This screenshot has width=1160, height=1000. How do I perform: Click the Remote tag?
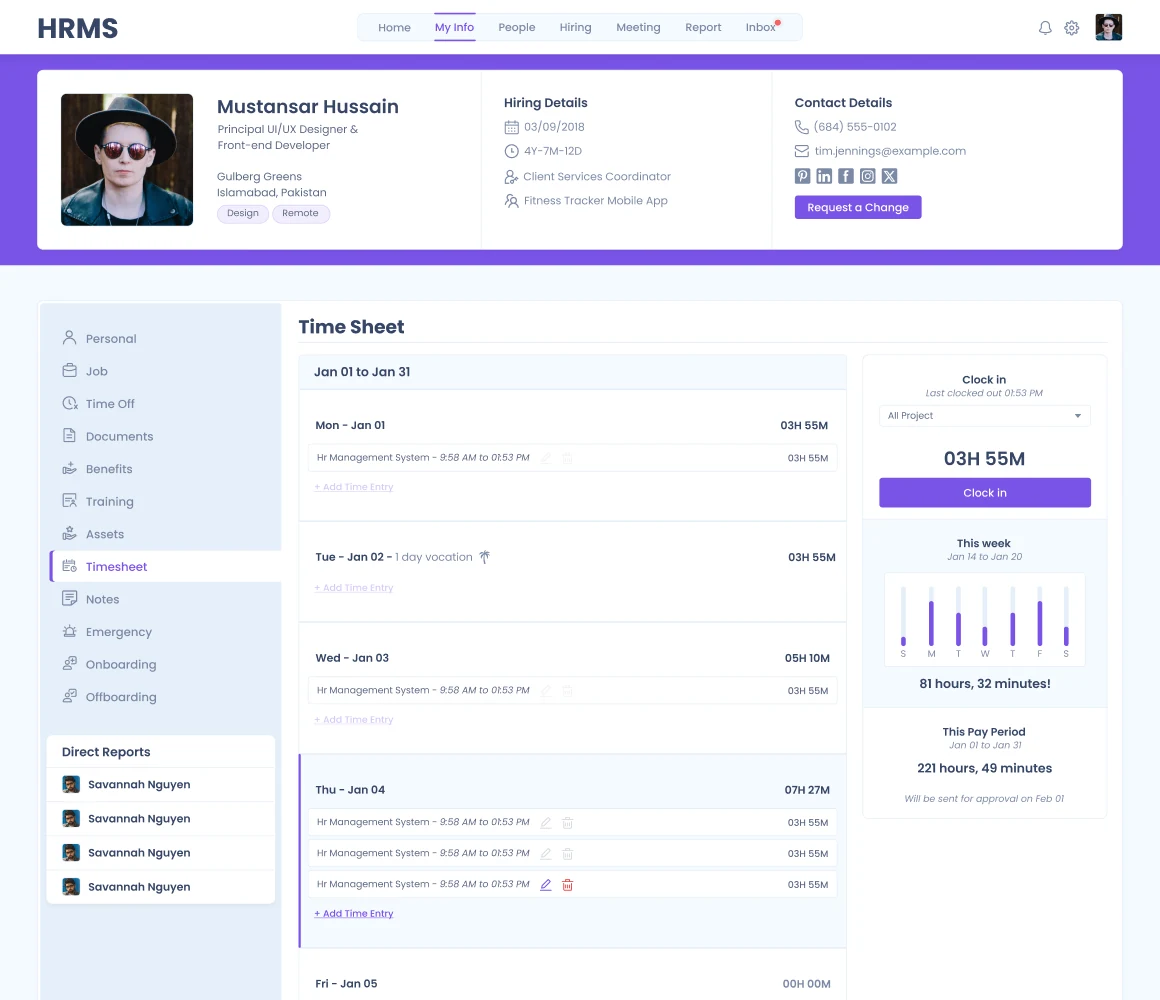(x=300, y=213)
